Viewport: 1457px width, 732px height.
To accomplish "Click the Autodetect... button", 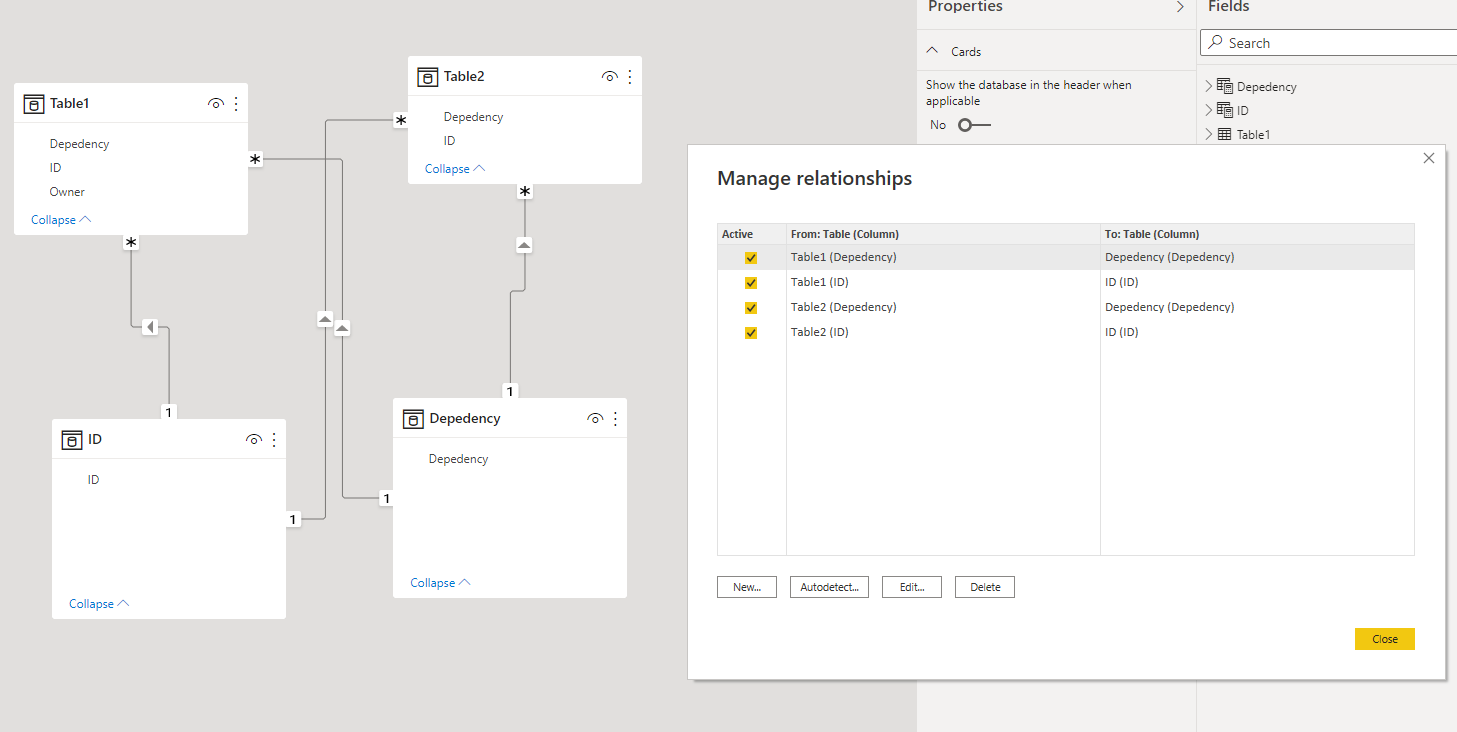I will (830, 587).
